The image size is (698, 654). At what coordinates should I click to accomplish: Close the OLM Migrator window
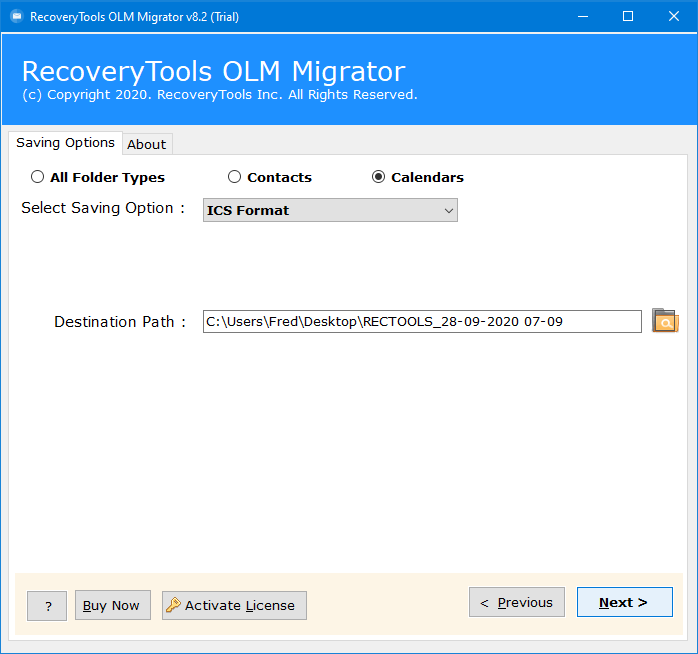point(674,16)
